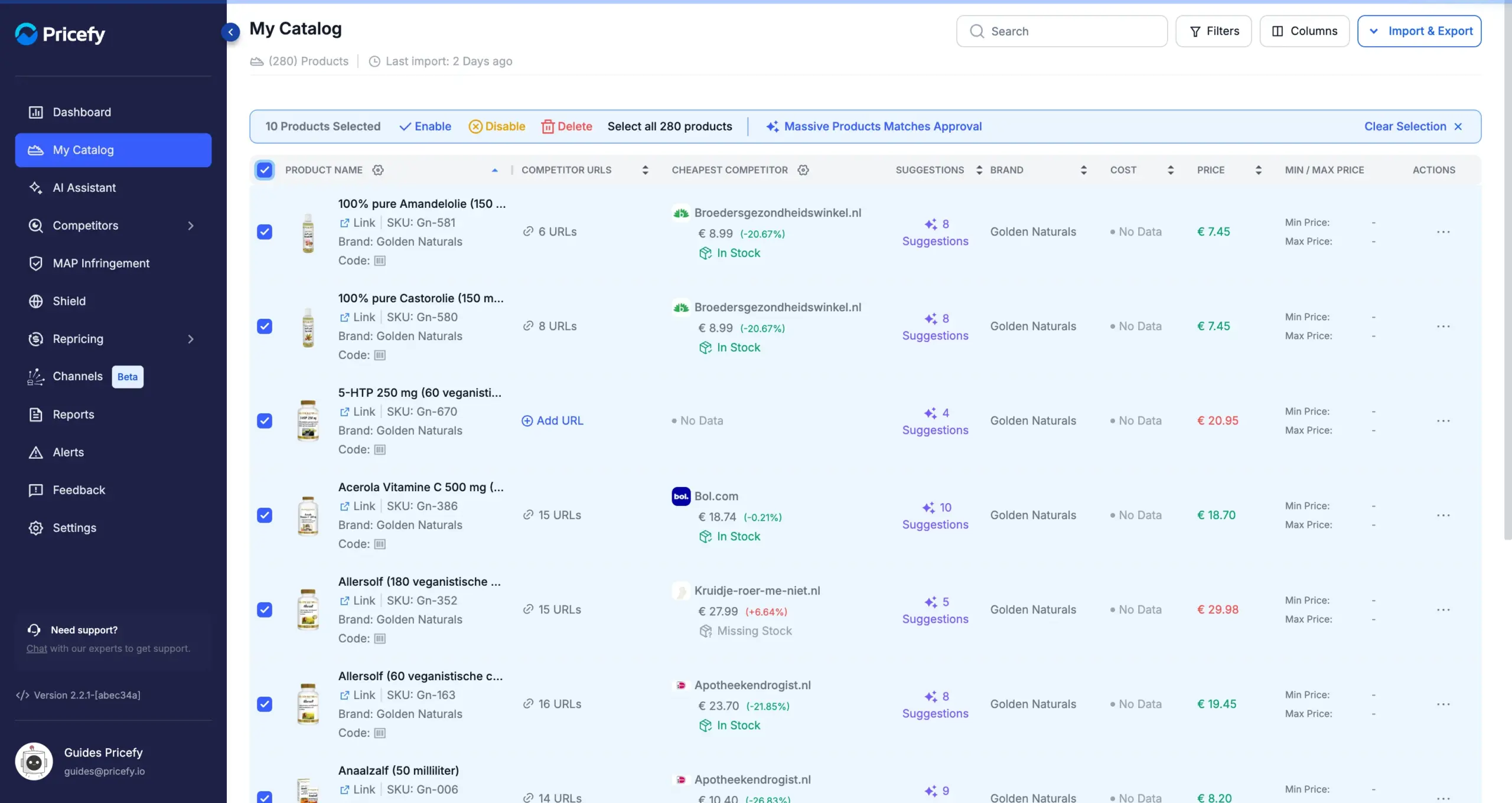This screenshot has width=1512, height=803.
Task: Open the Dashboard page
Action: tap(113, 112)
